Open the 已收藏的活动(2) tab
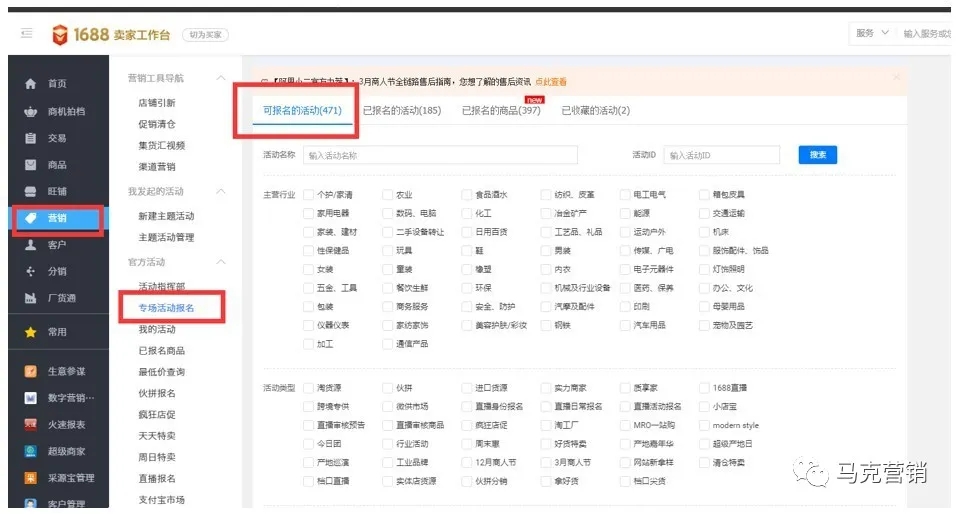958x514 pixels. [x=595, y=111]
